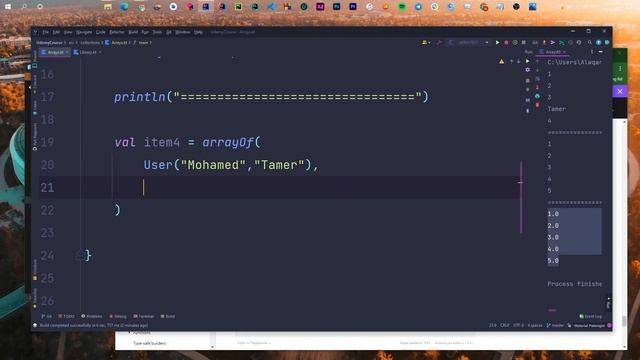The image size is (640, 360).
Task: Select the Run panel output tab
Action: [x=552, y=52]
